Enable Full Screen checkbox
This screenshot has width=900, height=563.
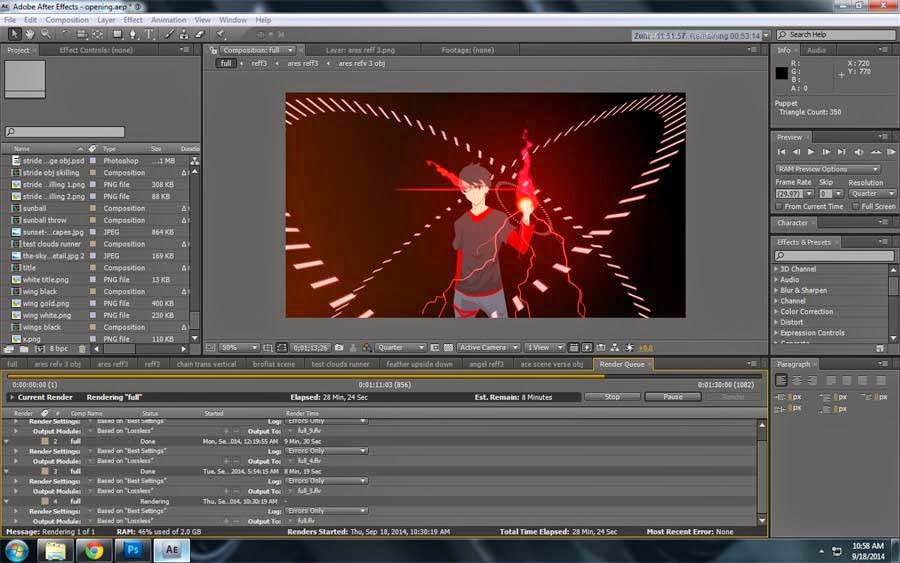pos(856,207)
